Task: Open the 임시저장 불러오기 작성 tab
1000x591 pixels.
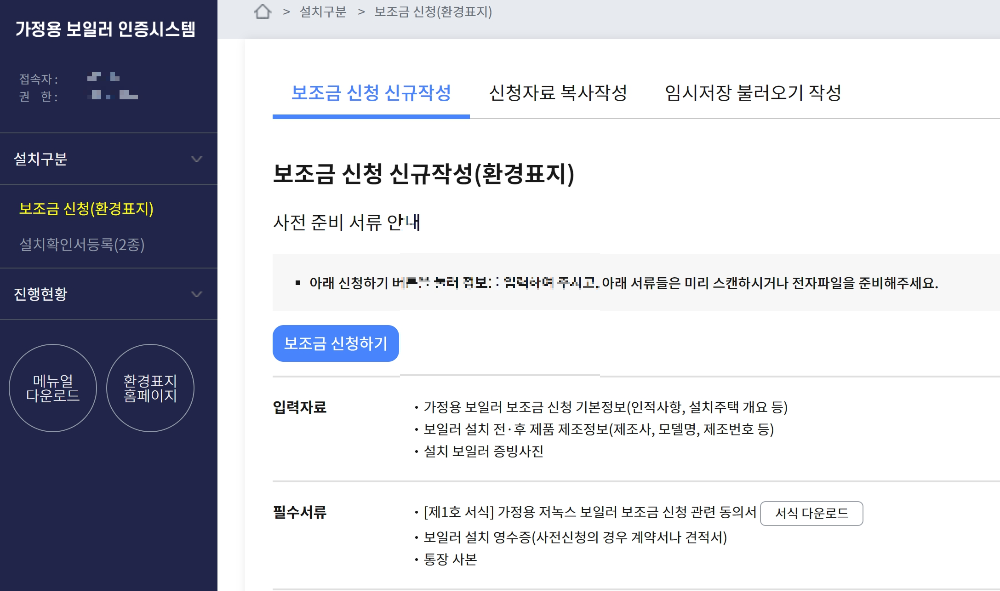Action: tap(753, 92)
